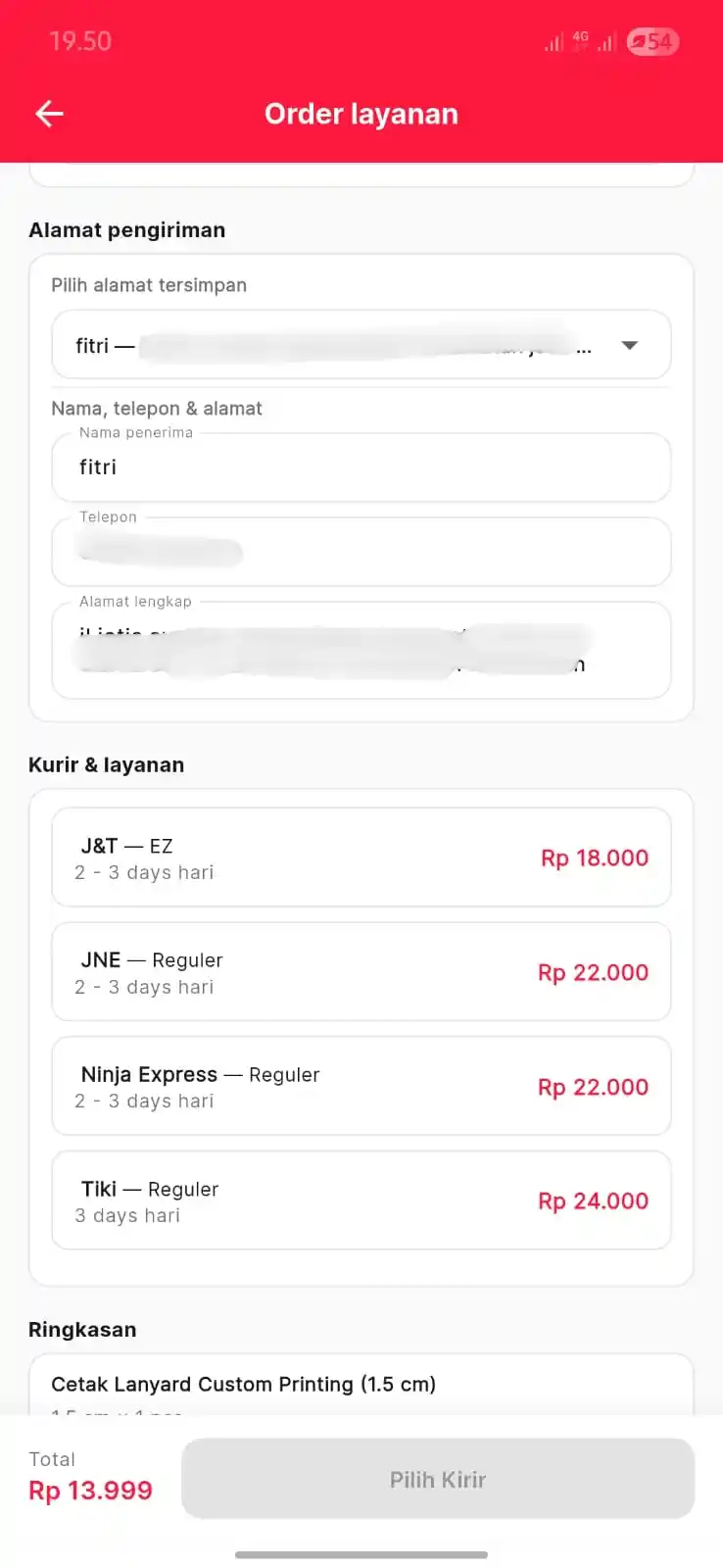The image size is (723, 1568).
Task: Open the saved address dropdown arrow
Action: coord(630,345)
